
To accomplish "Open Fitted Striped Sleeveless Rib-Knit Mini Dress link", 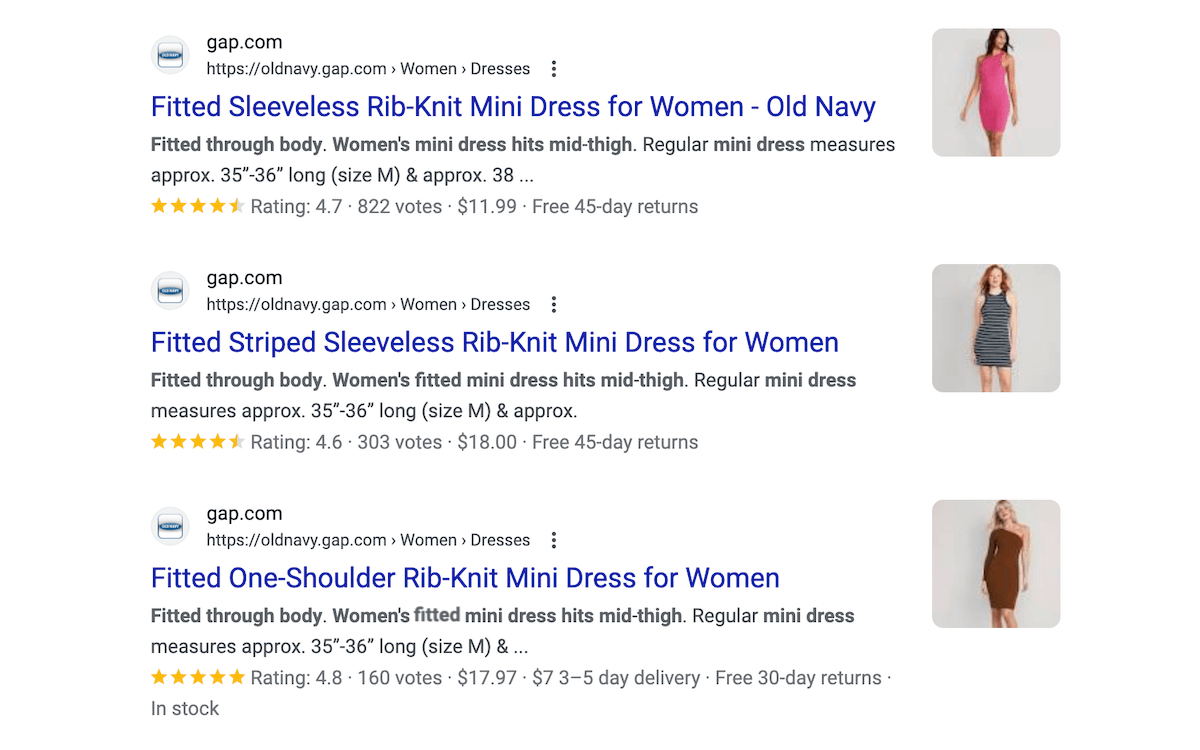I will [x=495, y=343].
